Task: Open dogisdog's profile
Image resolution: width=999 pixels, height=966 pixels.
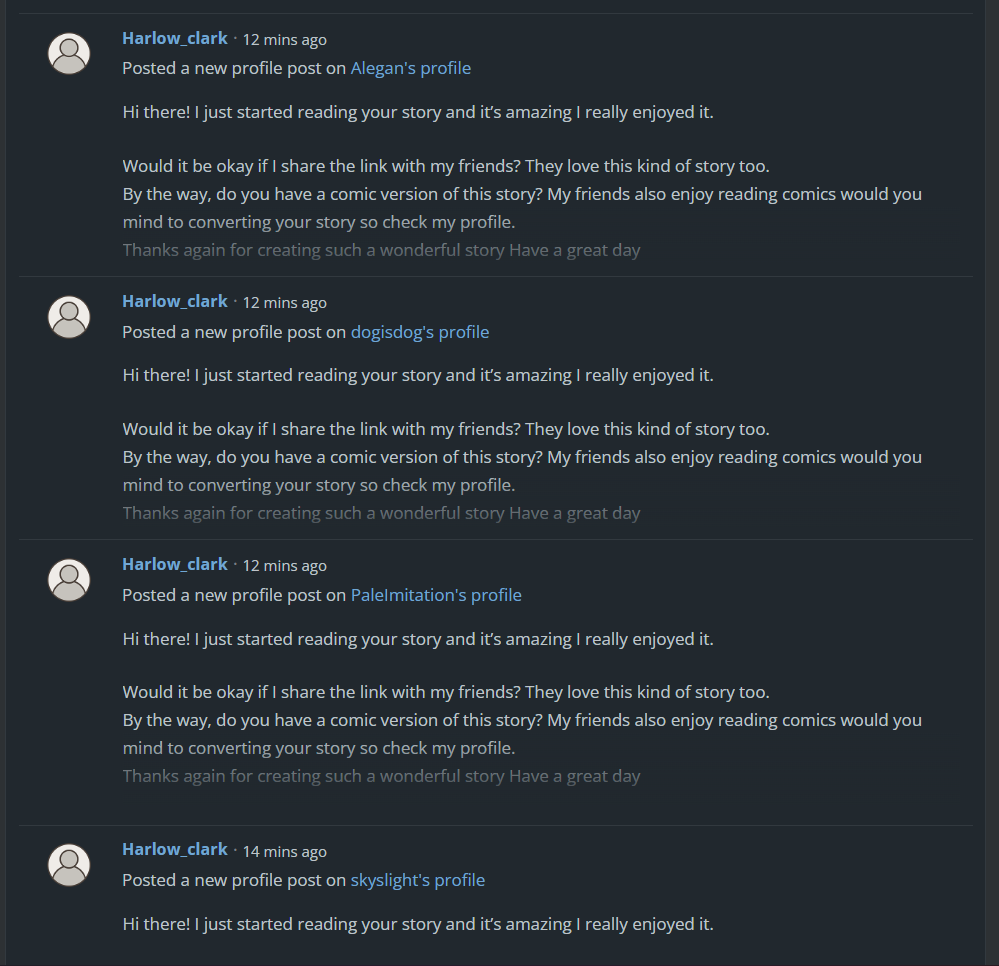Action: click(x=419, y=331)
